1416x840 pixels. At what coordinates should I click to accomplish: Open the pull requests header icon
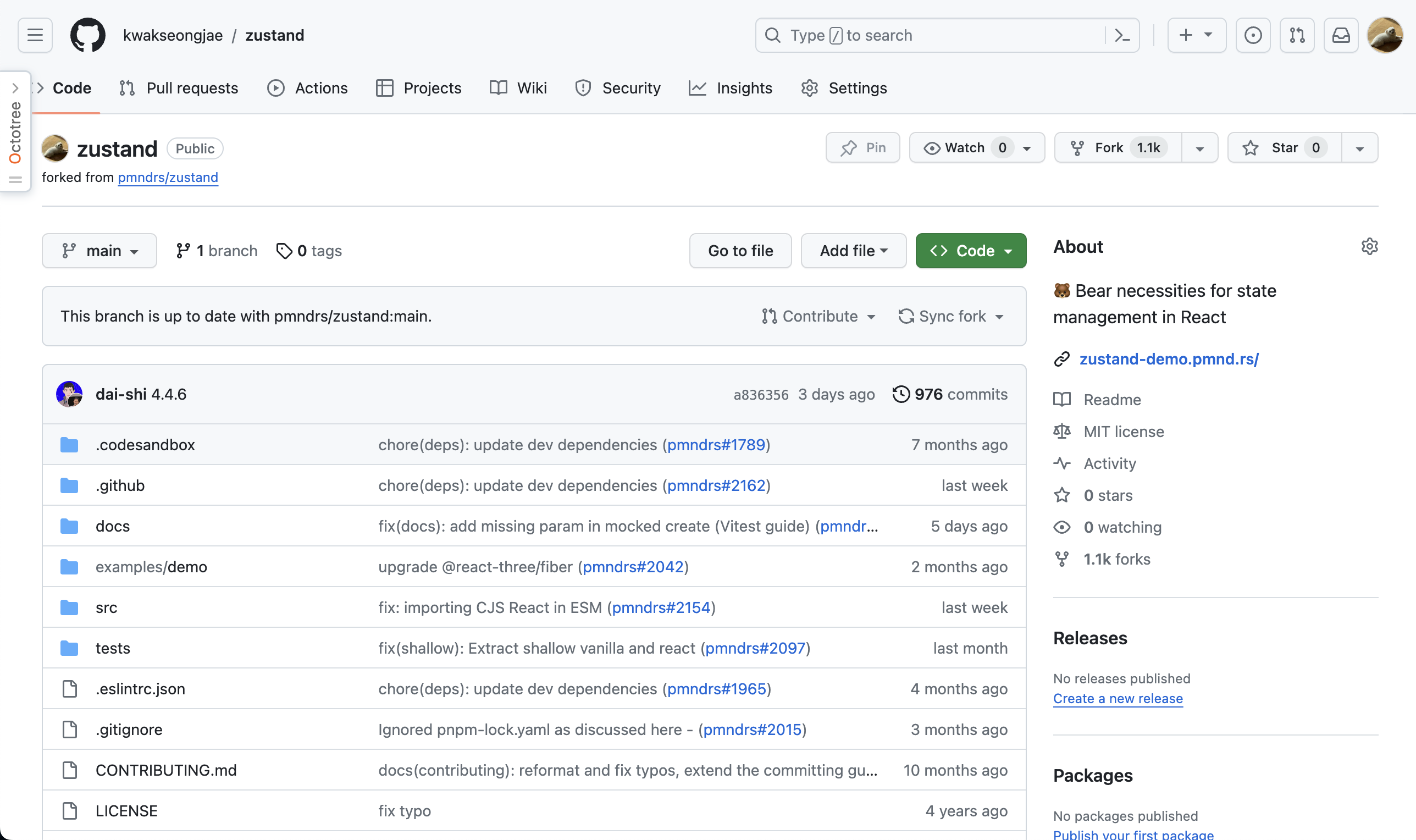point(1297,35)
